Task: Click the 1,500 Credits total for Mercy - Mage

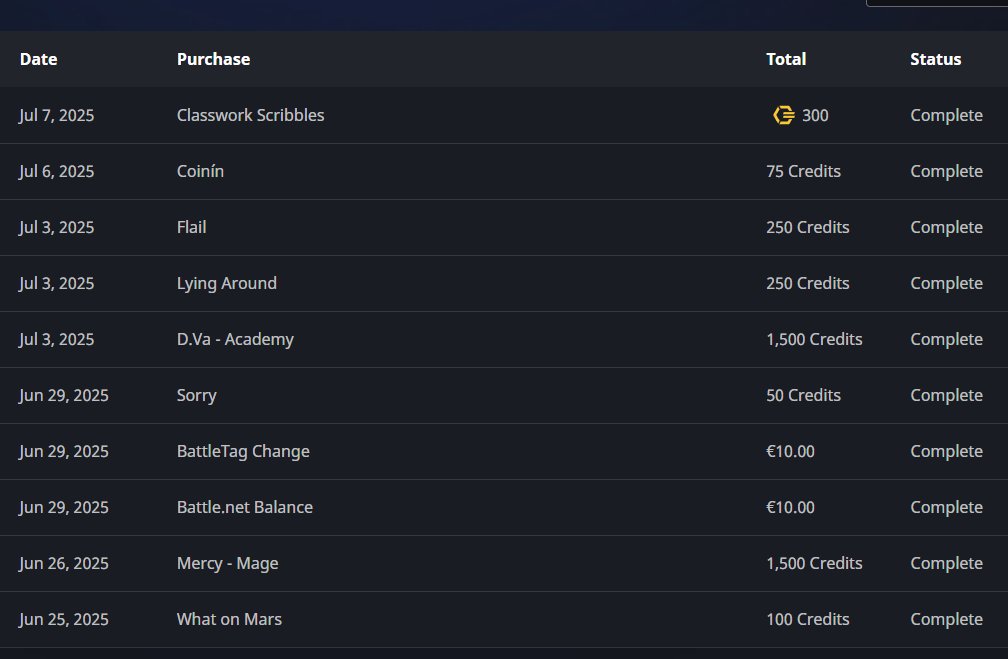Action: 814,563
